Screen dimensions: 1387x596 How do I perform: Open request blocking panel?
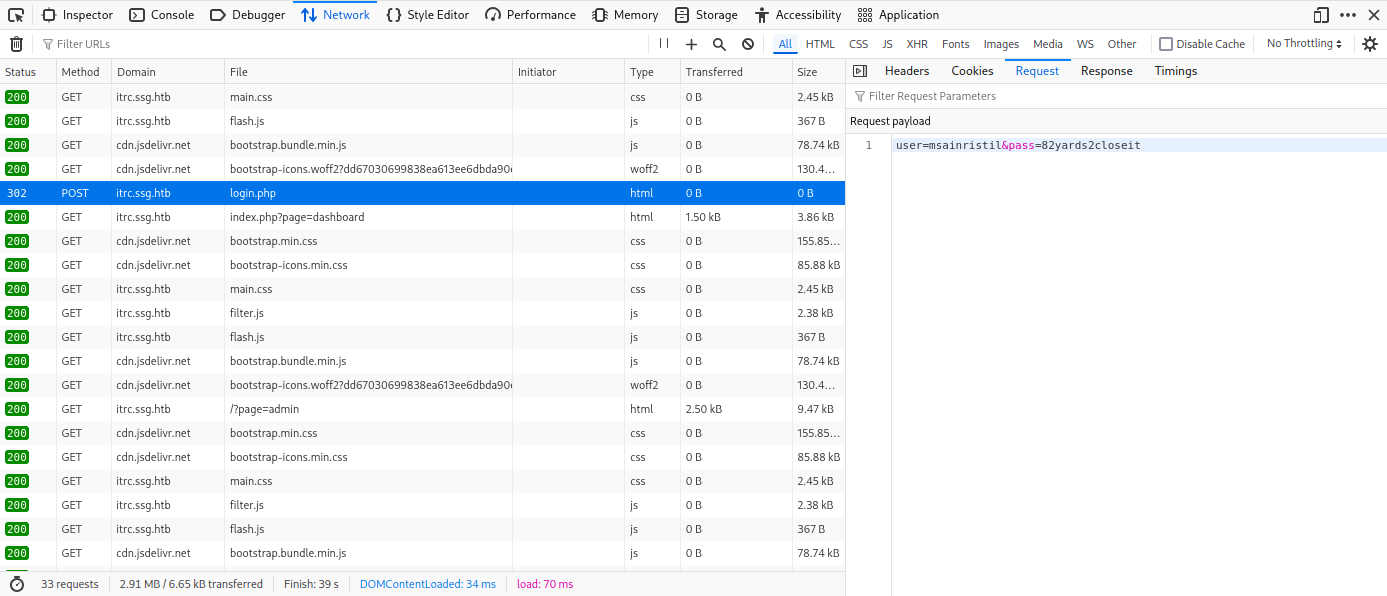pos(747,44)
